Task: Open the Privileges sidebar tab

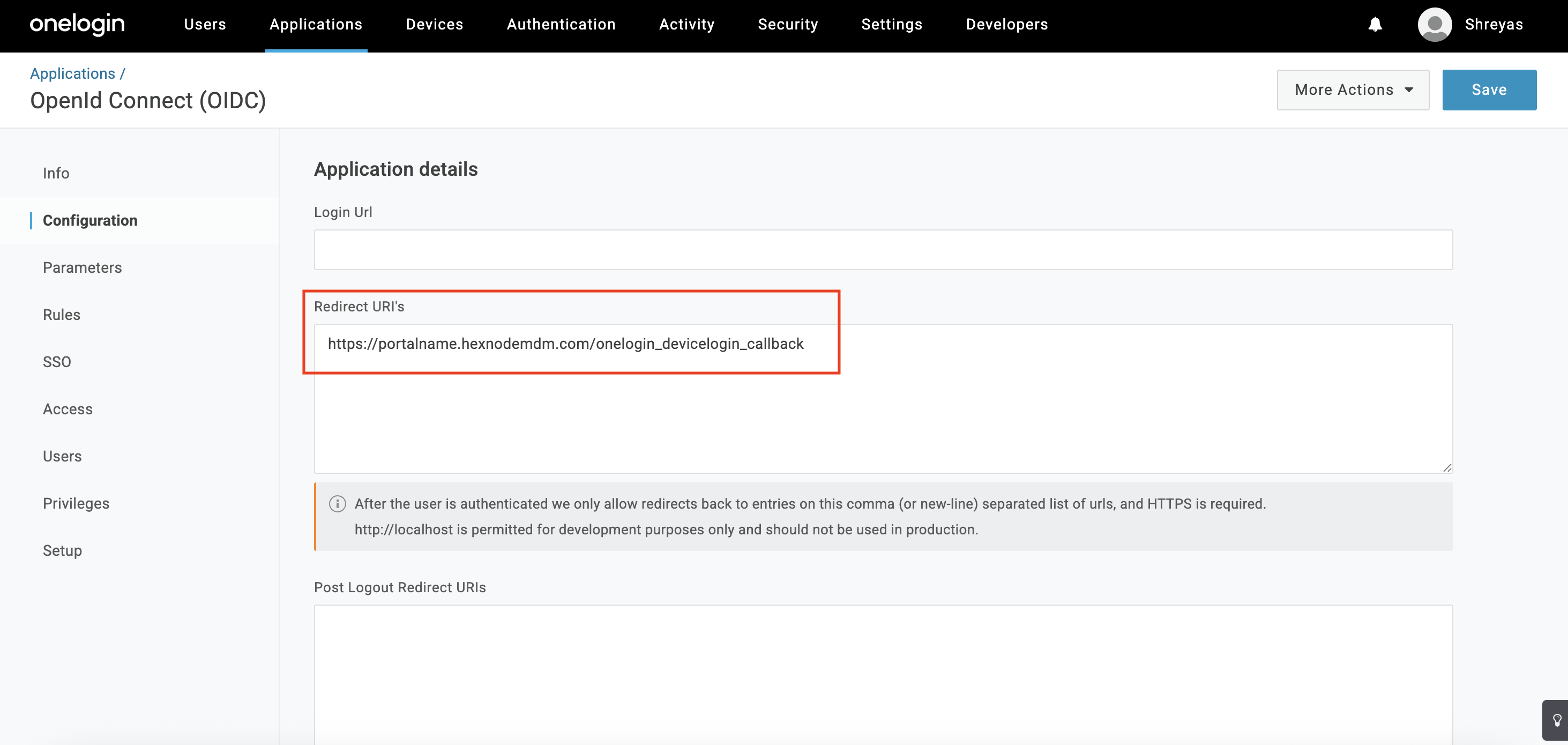Action: coord(76,503)
